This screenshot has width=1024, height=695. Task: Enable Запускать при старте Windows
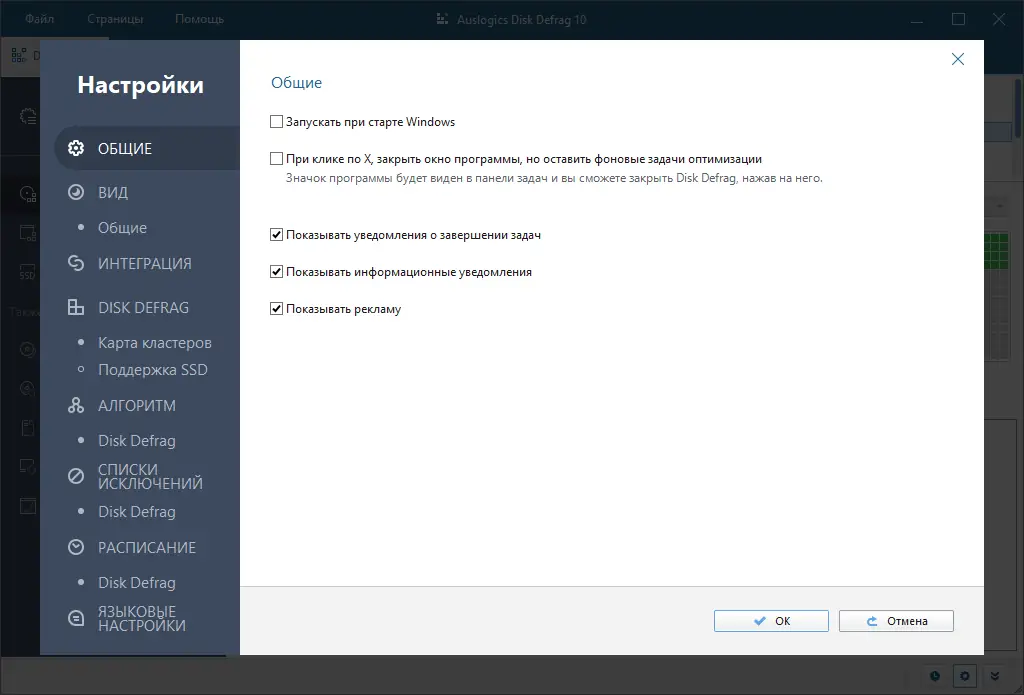(x=276, y=121)
